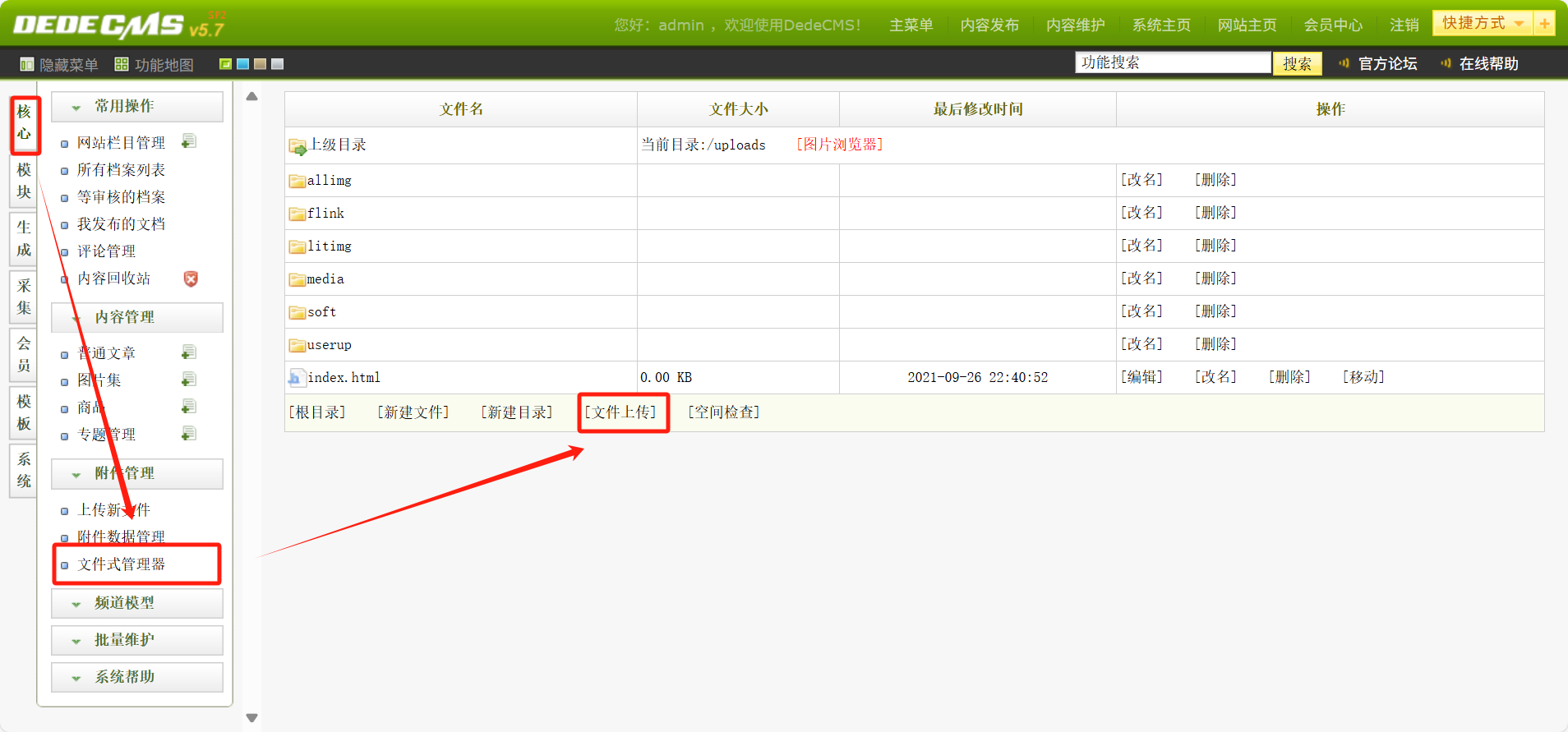The height and width of the screenshot is (732, 1568).
Task: Click the 内容回收站 red shield icon
Action: 191,279
